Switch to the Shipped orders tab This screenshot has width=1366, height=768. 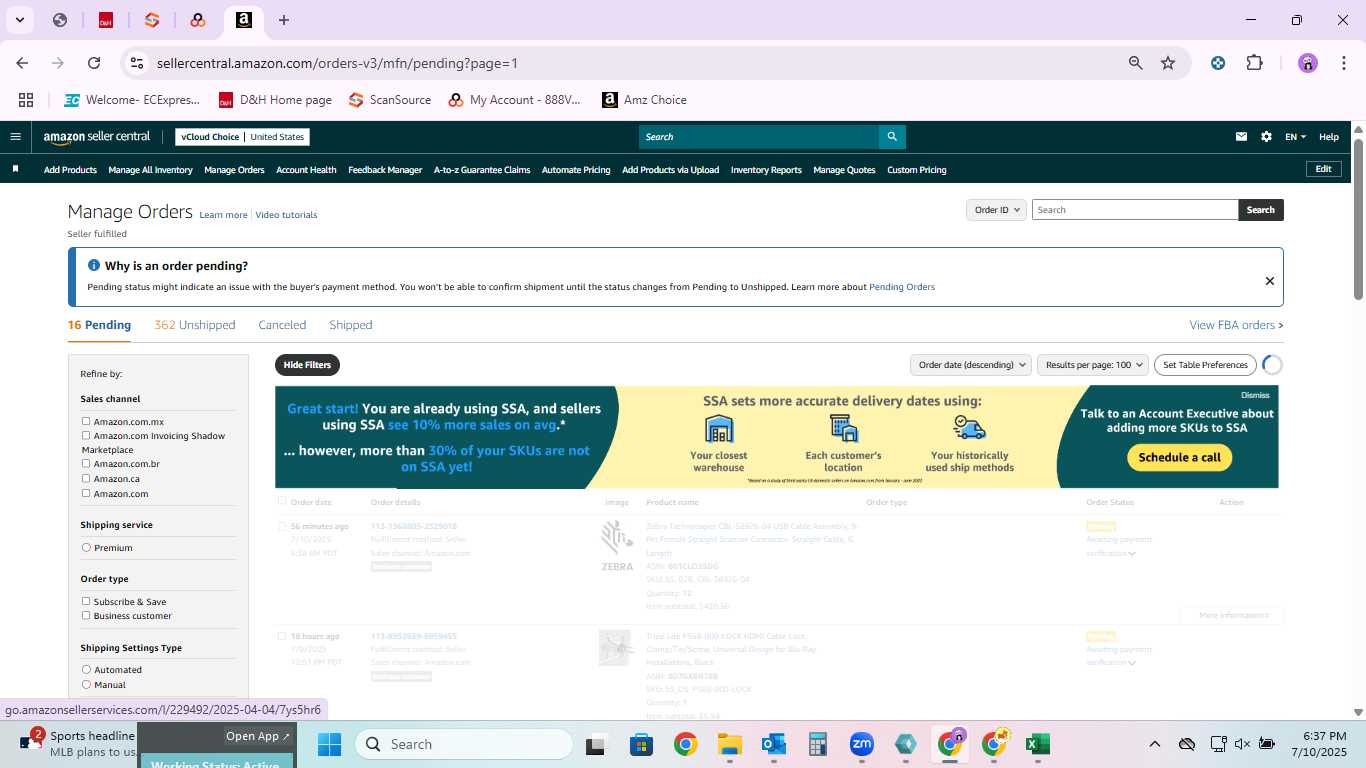351,325
